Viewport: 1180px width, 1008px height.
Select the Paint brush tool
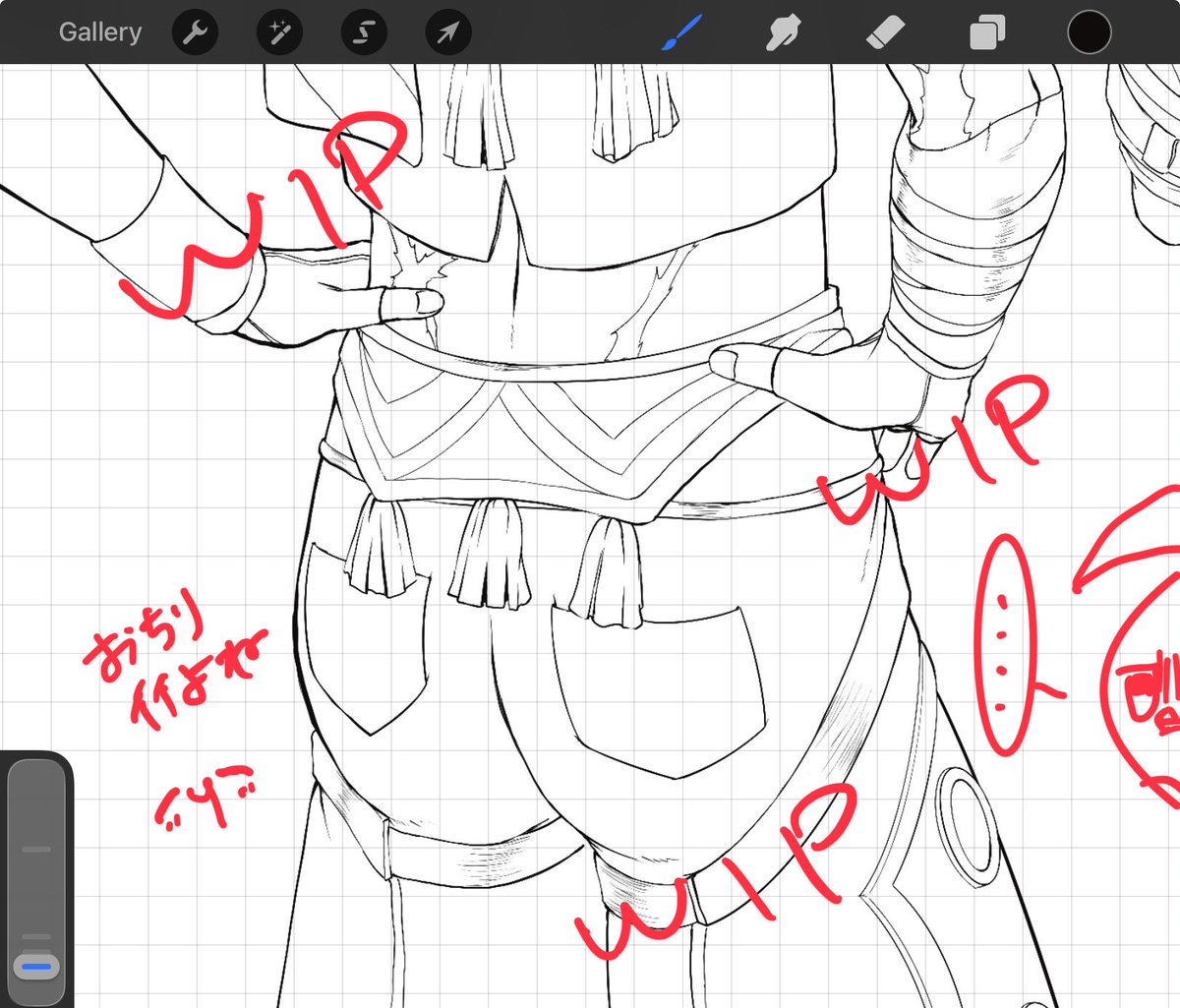click(x=681, y=33)
